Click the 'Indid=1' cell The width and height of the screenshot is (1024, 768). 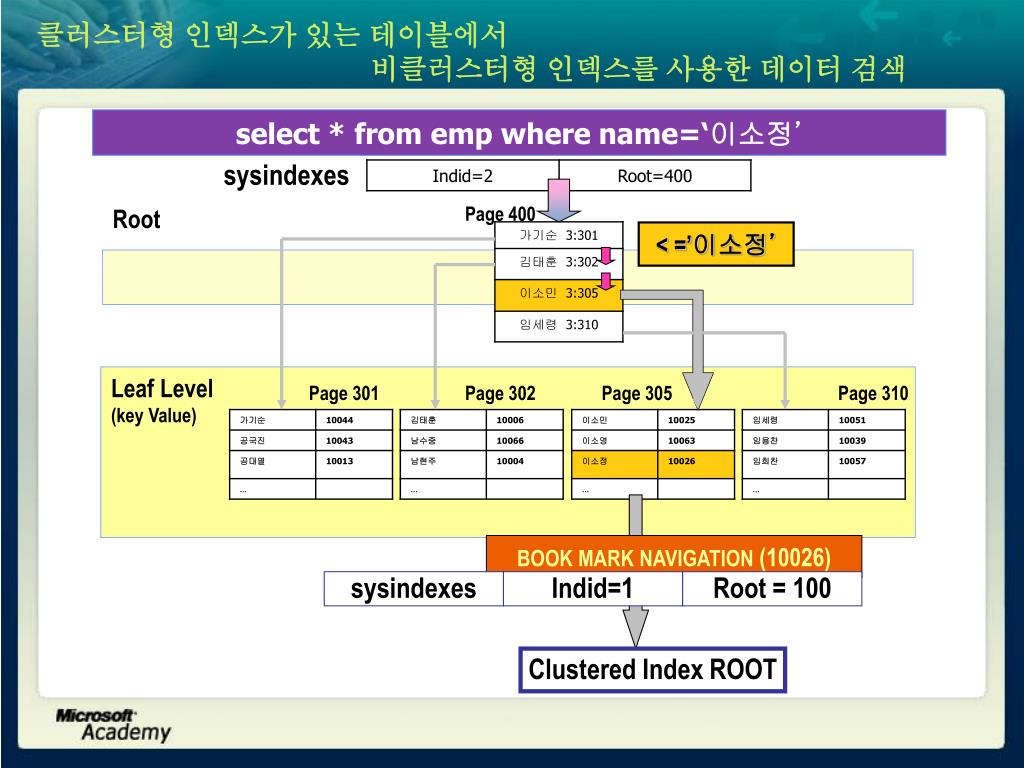pos(592,588)
